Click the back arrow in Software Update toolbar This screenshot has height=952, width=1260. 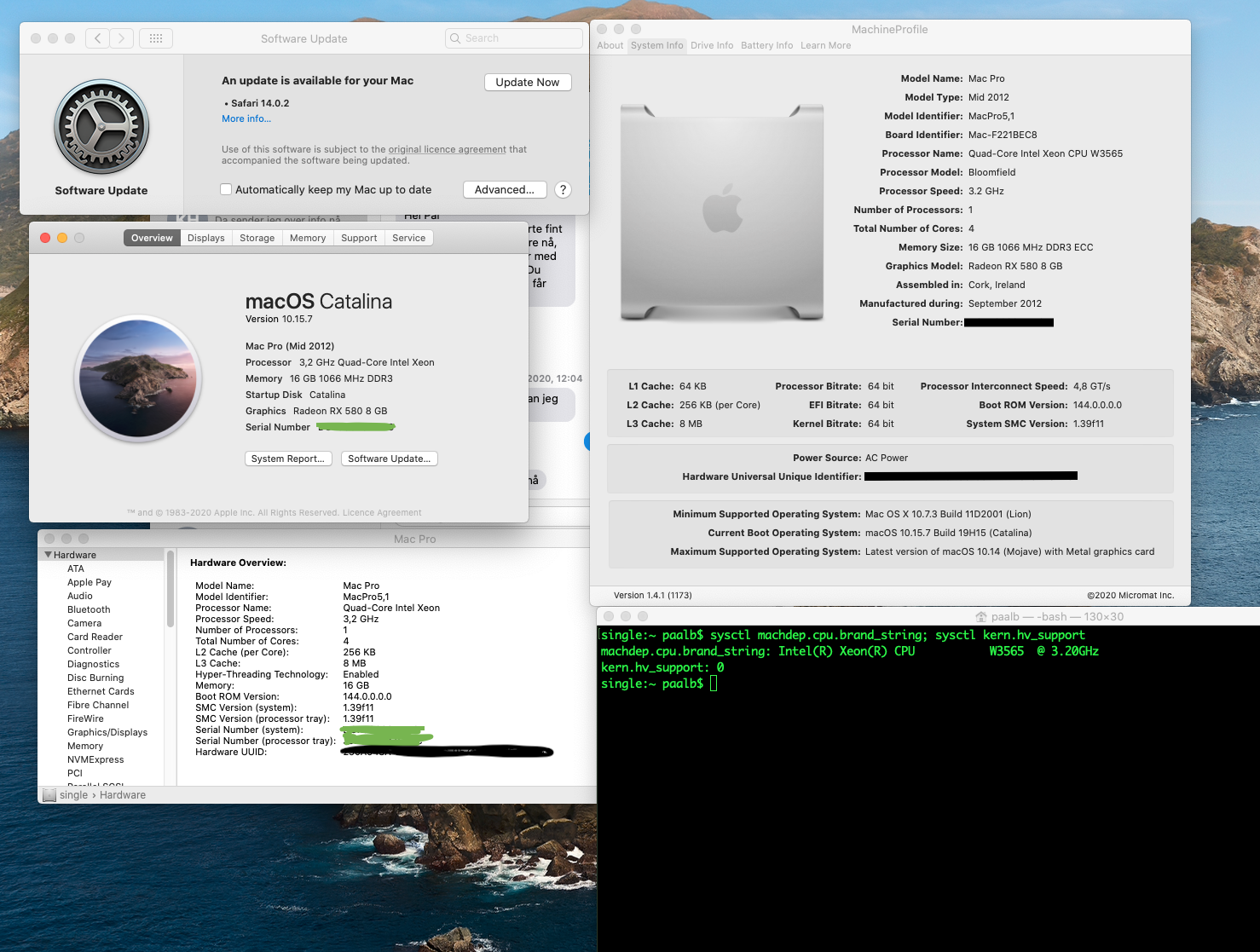click(98, 38)
